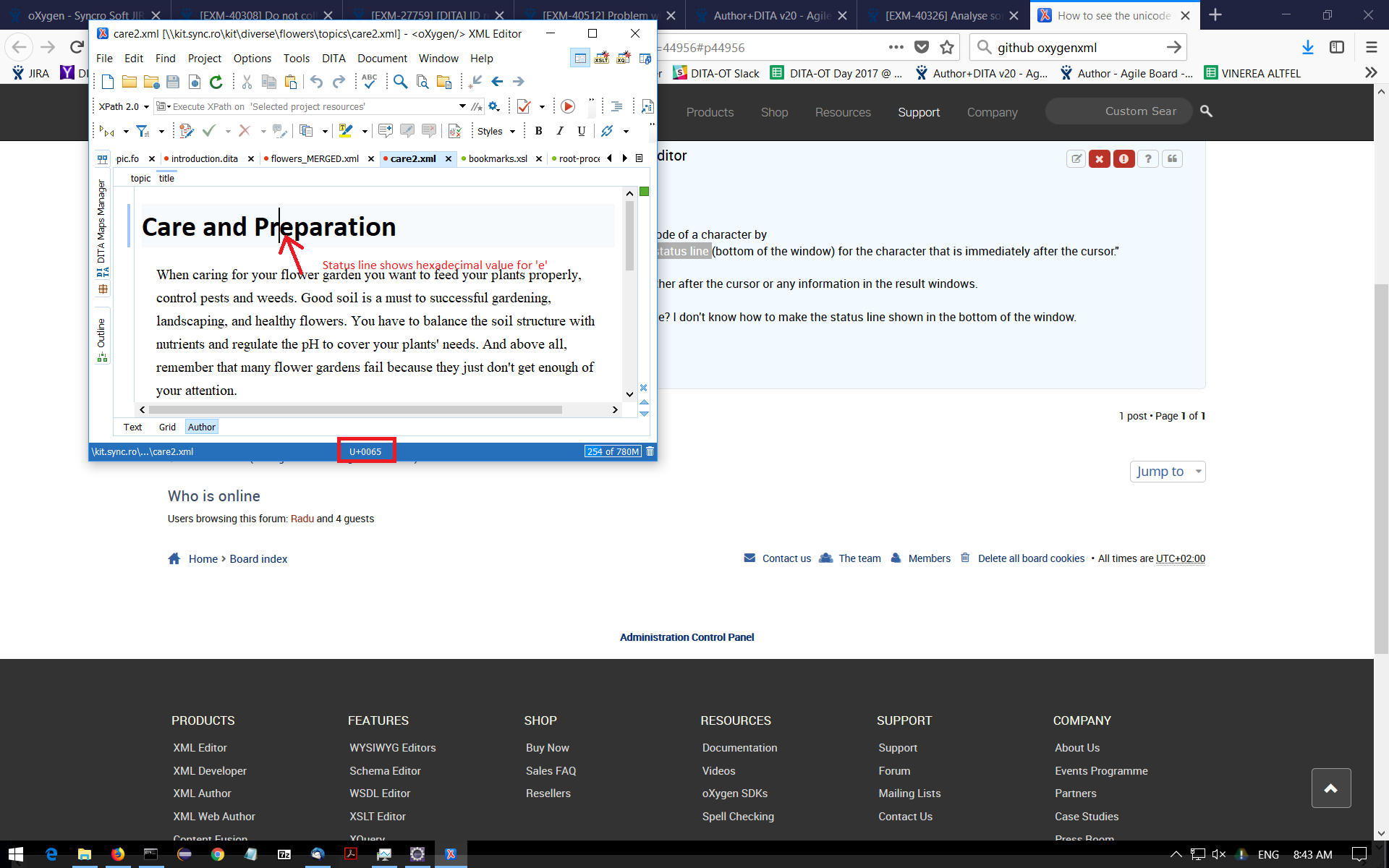Click the blue Back navigation arrow in oXygen
Image resolution: width=1389 pixels, height=868 pixels.
click(x=497, y=82)
